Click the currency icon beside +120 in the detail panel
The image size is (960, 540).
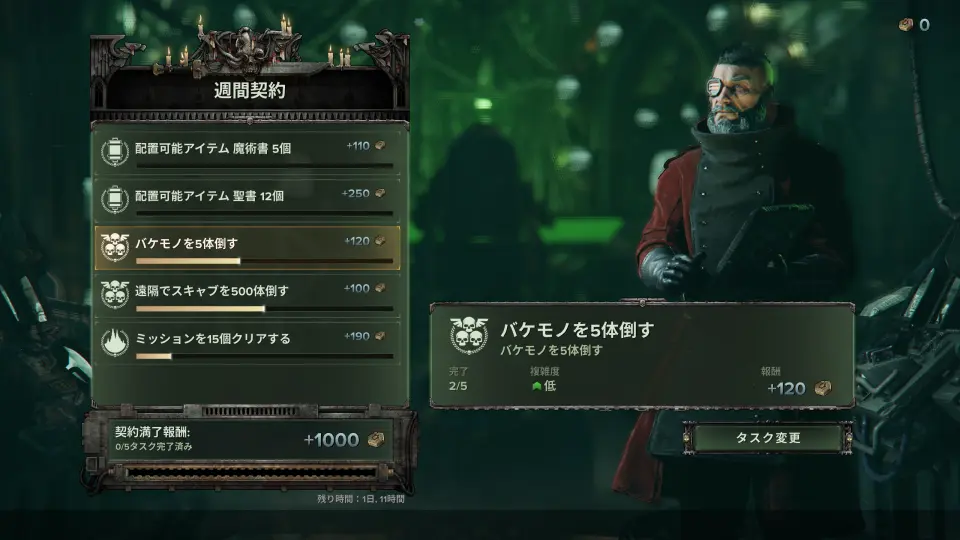click(823, 388)
